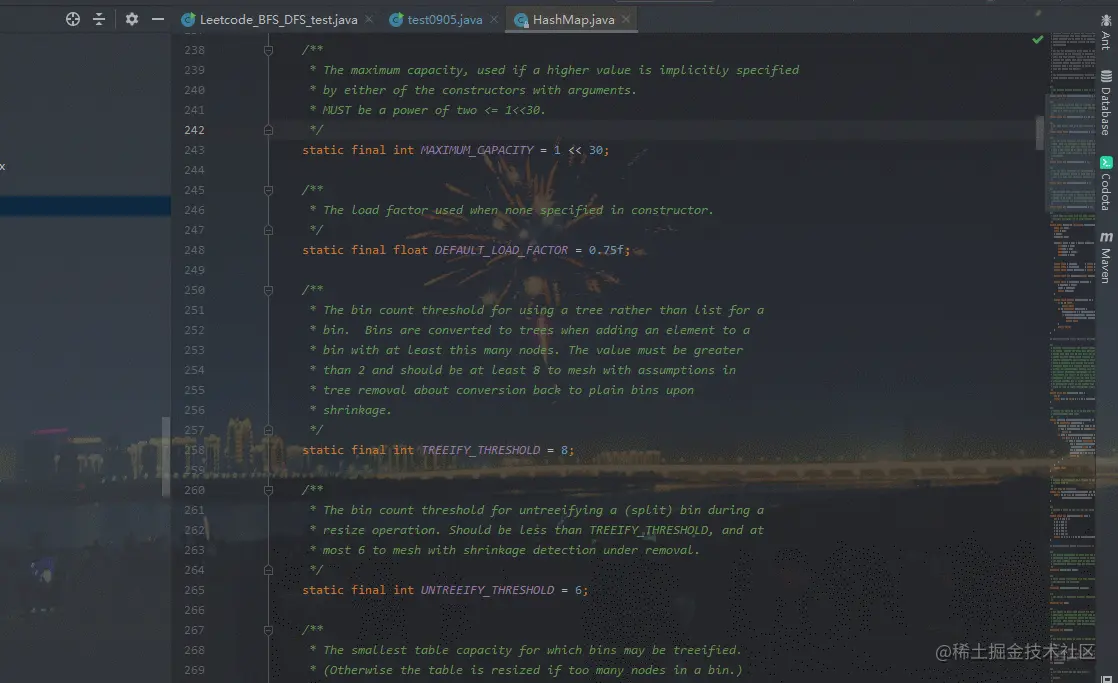The height and width of the screenshot is (683, 1118).
Task: Click the value 30 on line 243
Action: (x=595, y=150)
